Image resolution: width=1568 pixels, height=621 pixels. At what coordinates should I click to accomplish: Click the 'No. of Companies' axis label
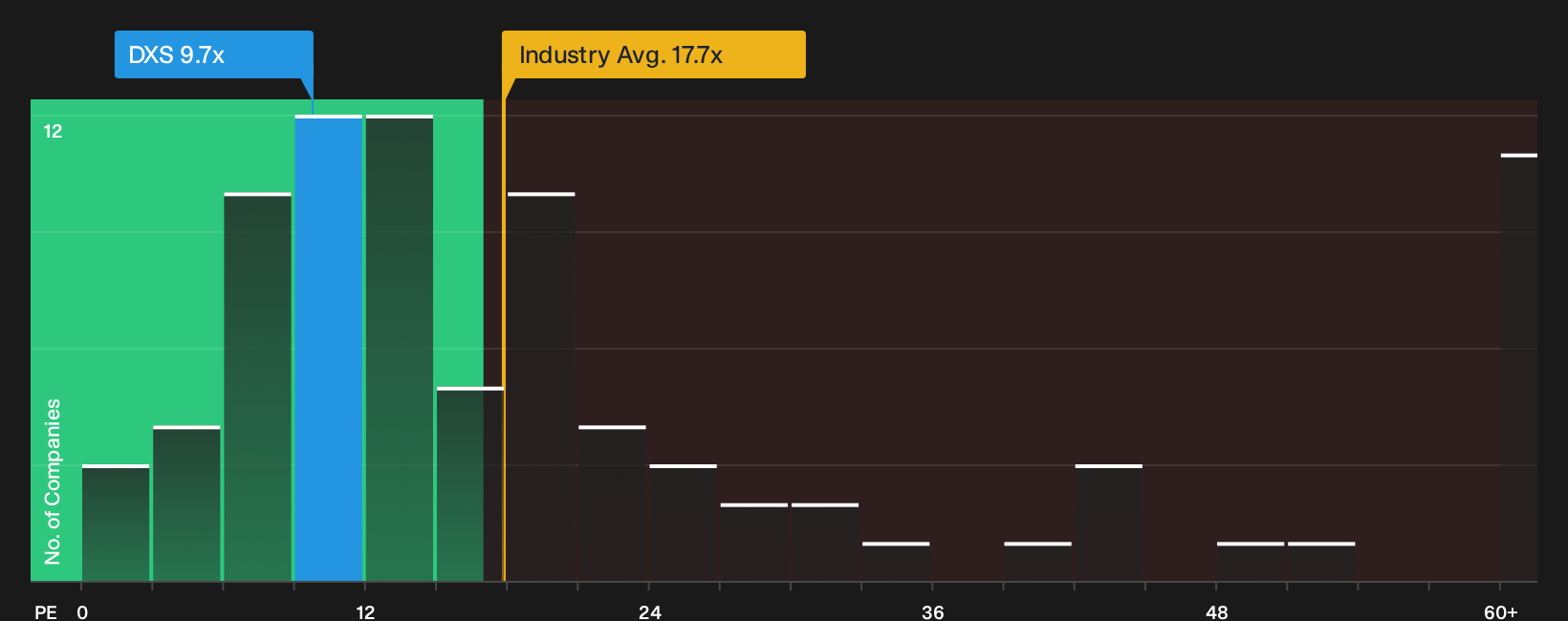coord(53,481)
